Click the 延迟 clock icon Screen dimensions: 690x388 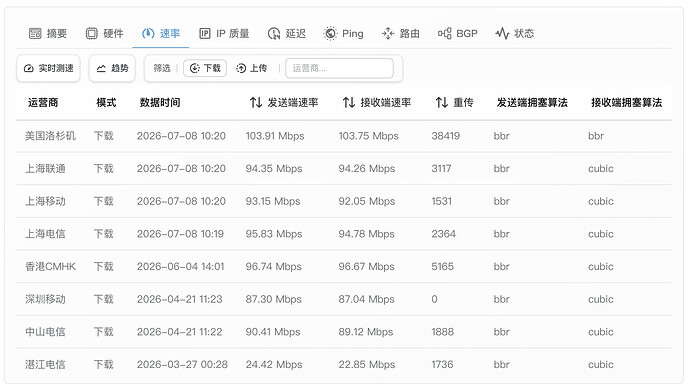(274, 33)
